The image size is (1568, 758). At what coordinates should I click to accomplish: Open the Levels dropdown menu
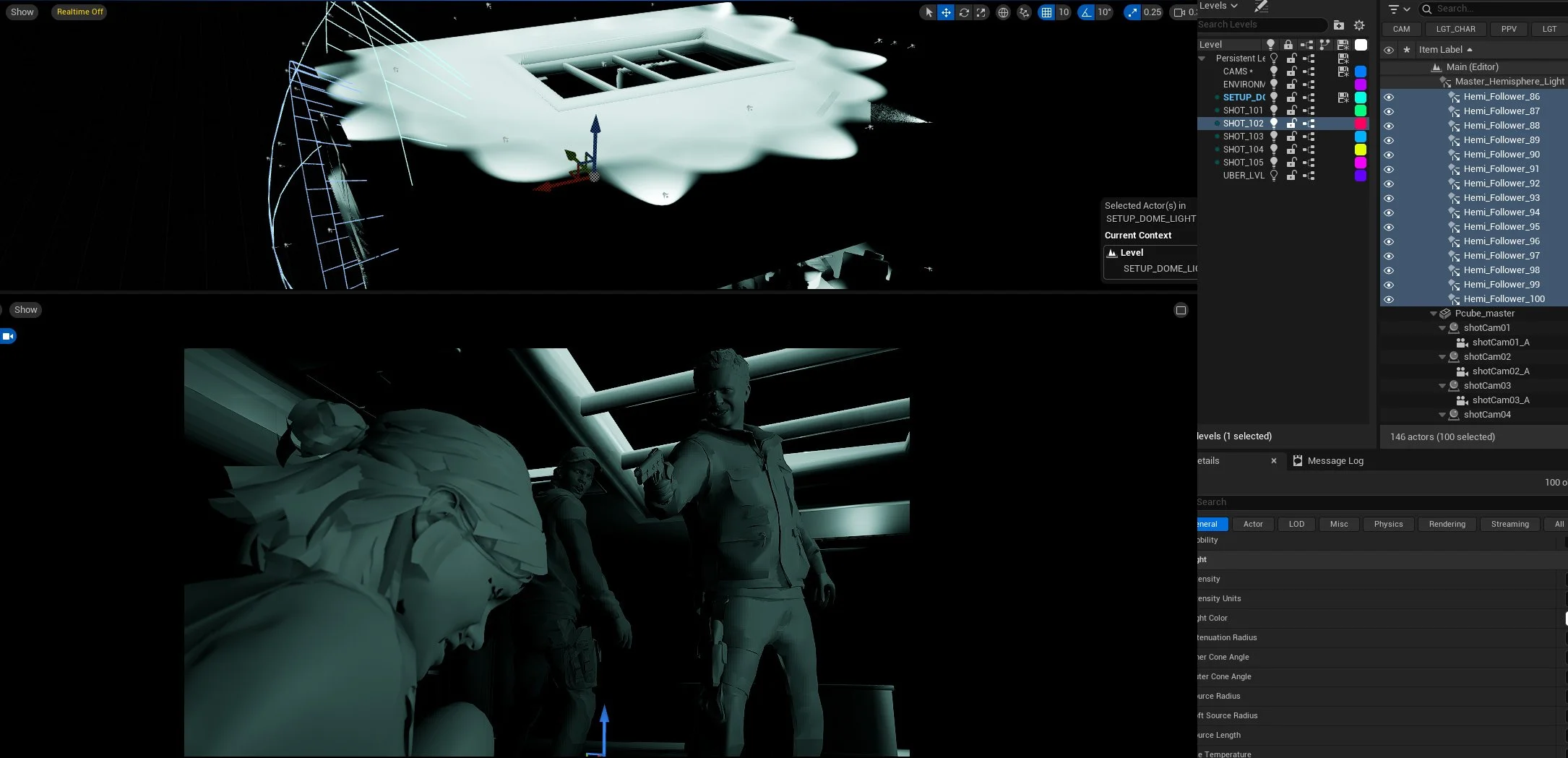tap(1218, 6)
